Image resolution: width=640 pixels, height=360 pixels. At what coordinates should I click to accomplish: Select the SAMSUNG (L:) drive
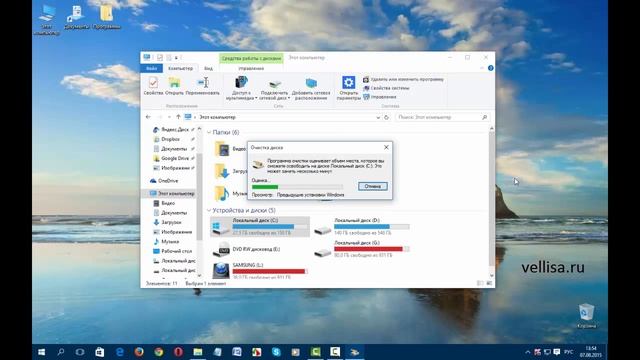(x=260, y=271)
